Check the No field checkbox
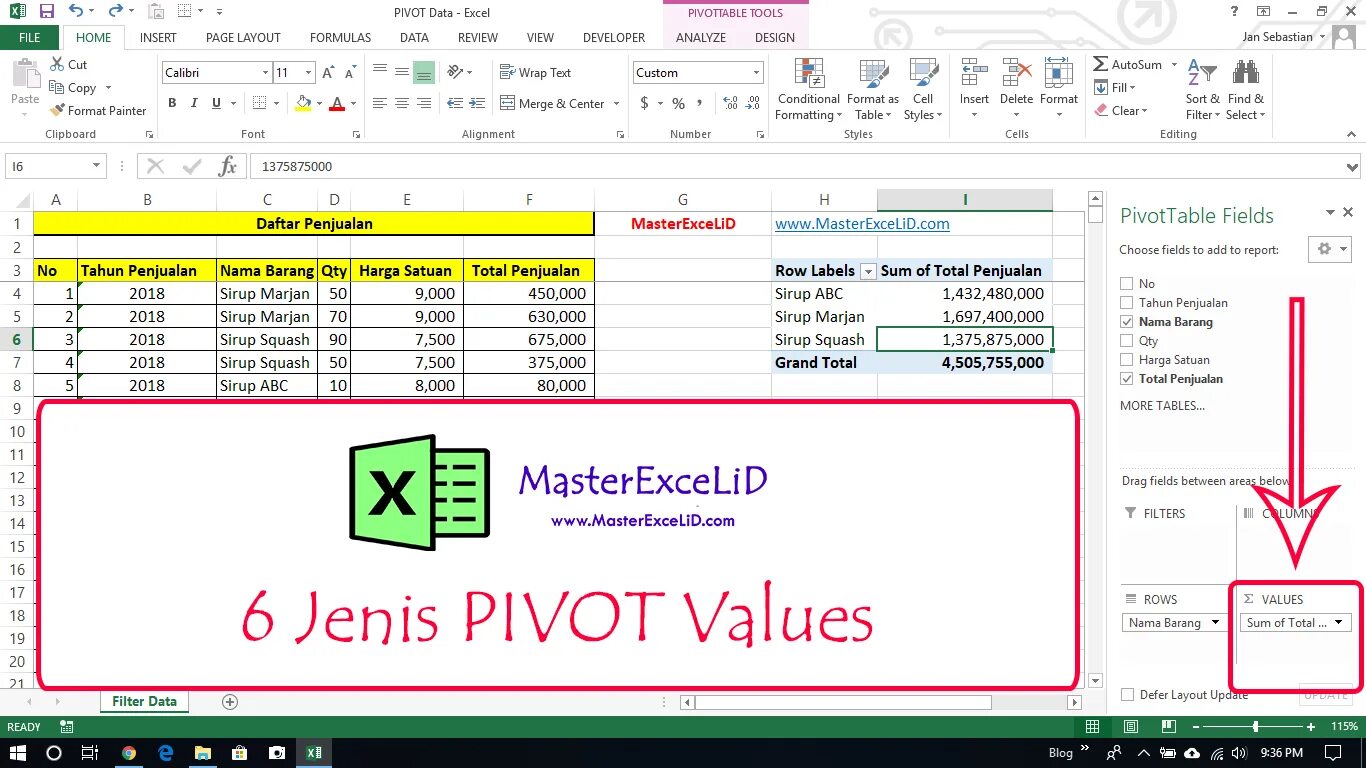The width and height of the screenshot is (1366, 768). [1127, 284]
